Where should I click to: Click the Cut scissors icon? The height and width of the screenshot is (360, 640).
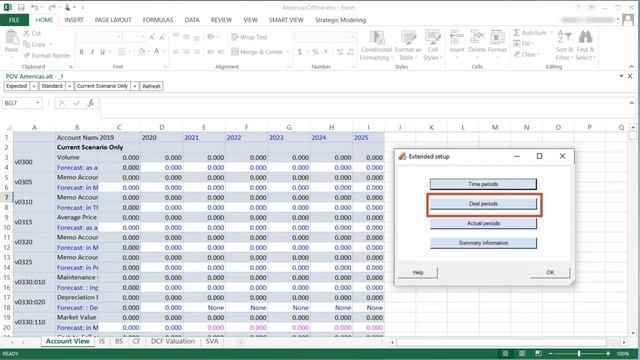[27, 33]
